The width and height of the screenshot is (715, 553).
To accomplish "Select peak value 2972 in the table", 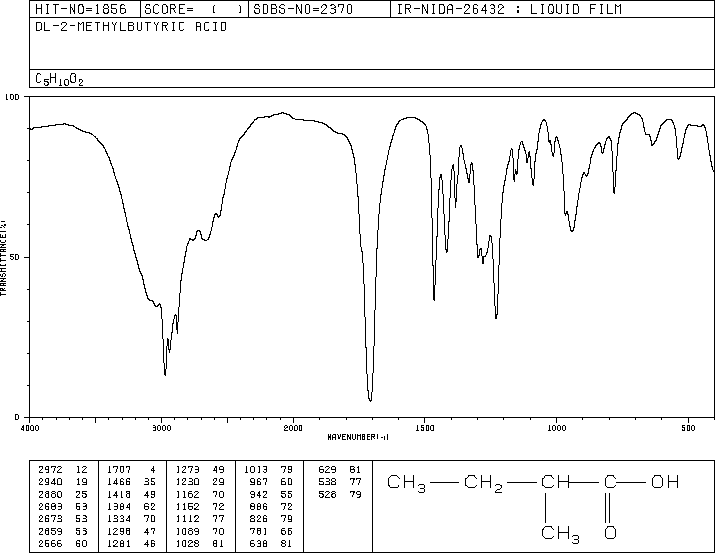I will (50, 470).
